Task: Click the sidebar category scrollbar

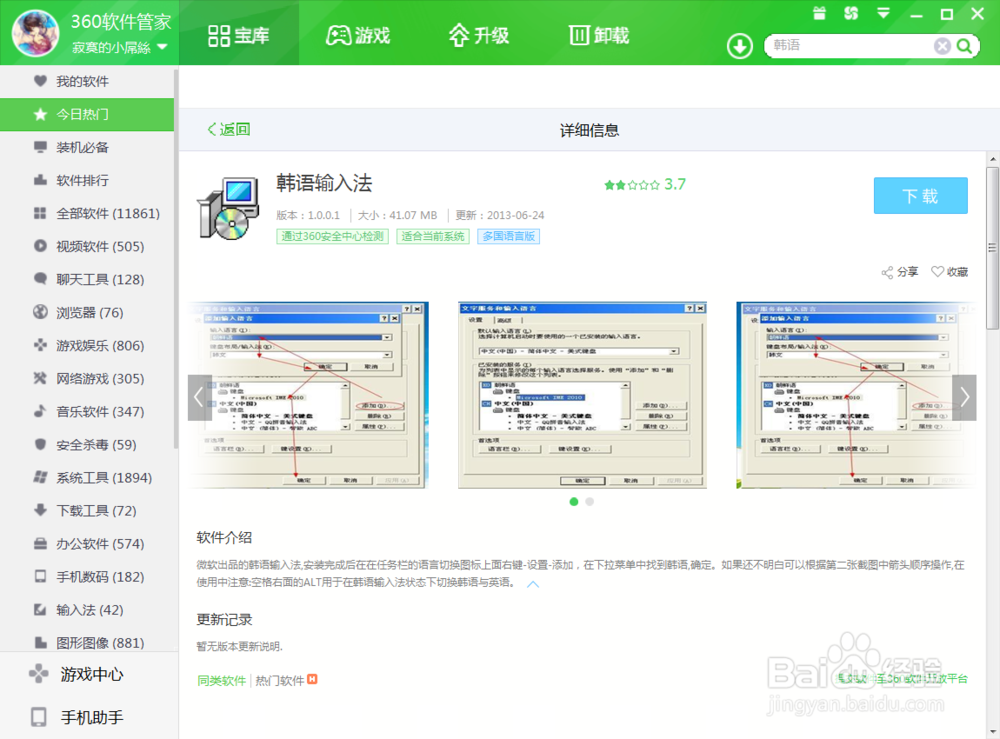Action: point(176,258)
